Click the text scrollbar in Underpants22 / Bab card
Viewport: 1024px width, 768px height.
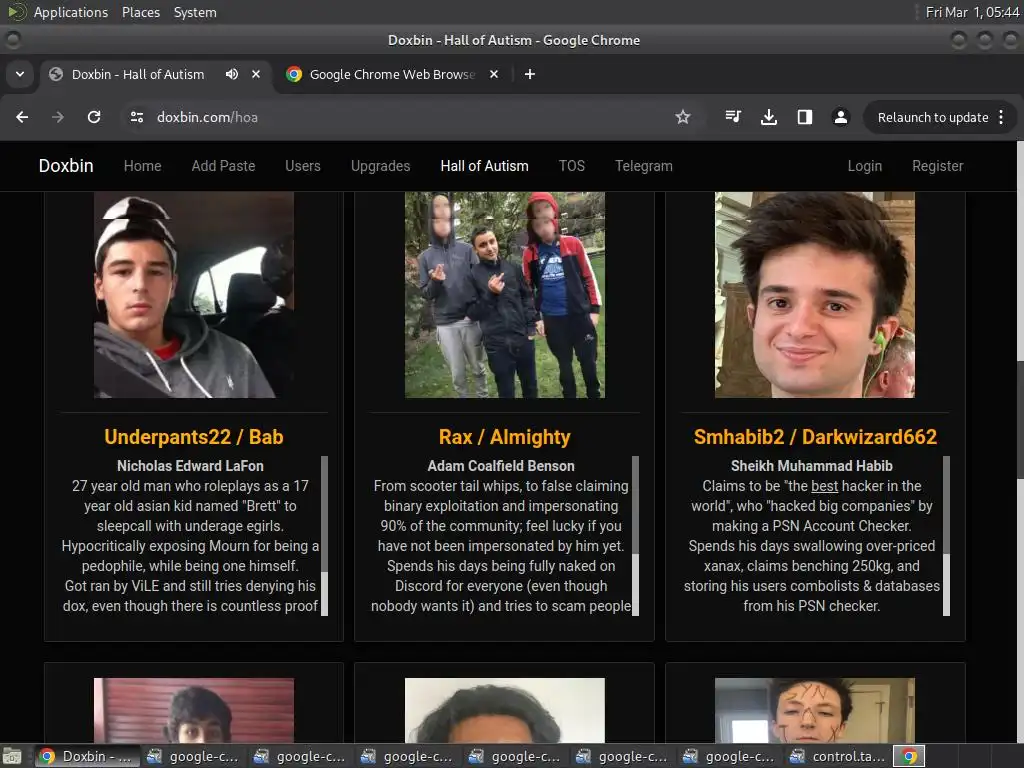pyautogui.click(x=325, y=536)
